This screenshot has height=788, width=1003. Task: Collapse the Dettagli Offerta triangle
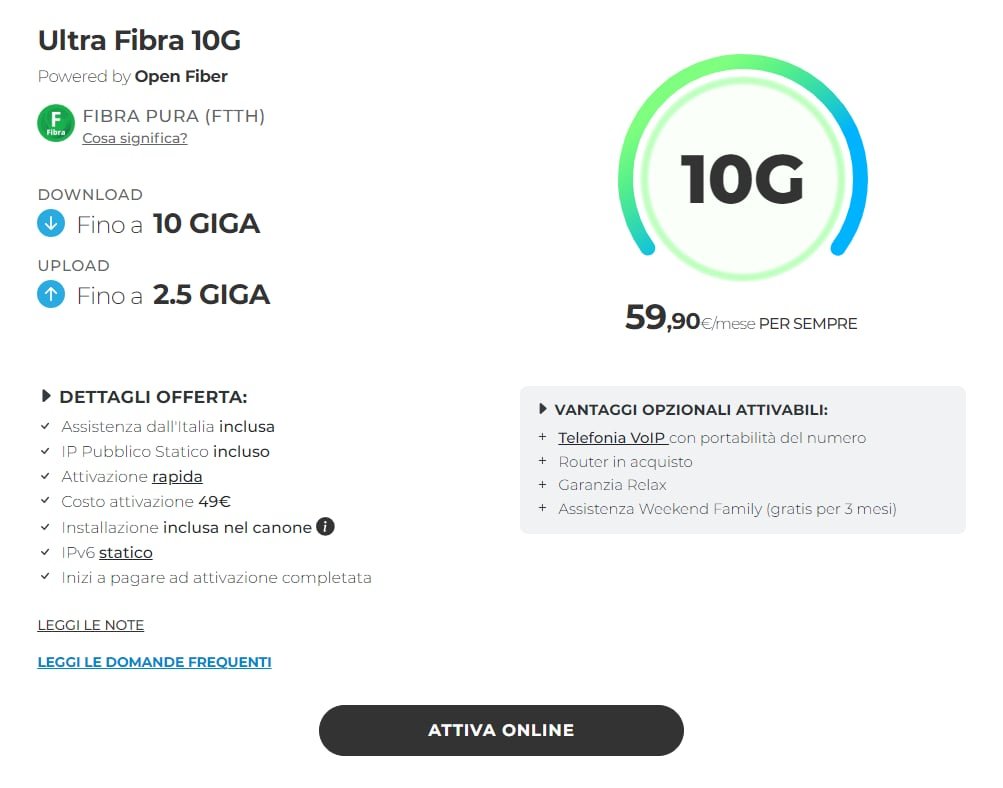pos(45,396)
